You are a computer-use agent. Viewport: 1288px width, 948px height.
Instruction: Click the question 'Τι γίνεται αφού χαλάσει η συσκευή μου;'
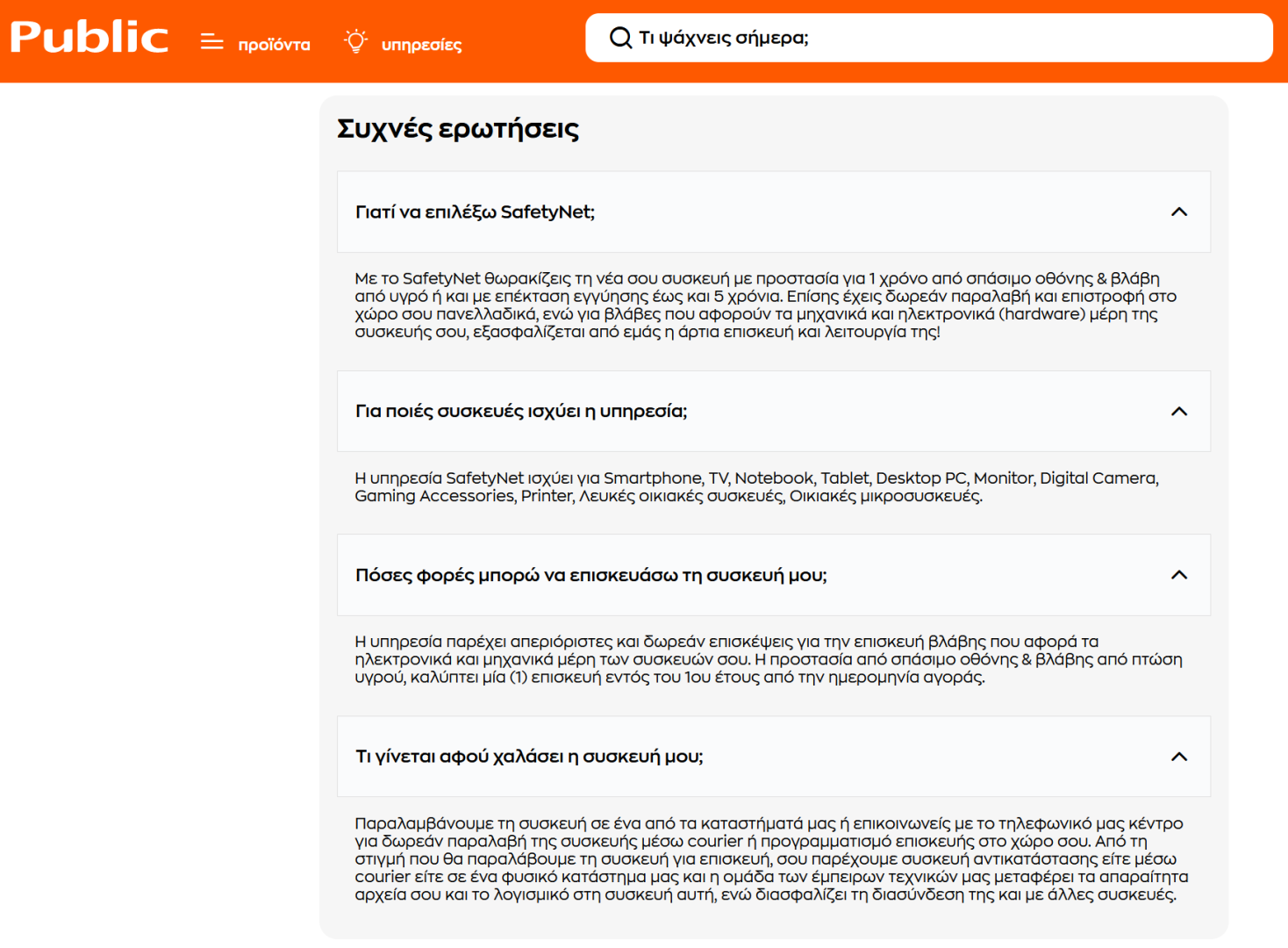(529, 757)
